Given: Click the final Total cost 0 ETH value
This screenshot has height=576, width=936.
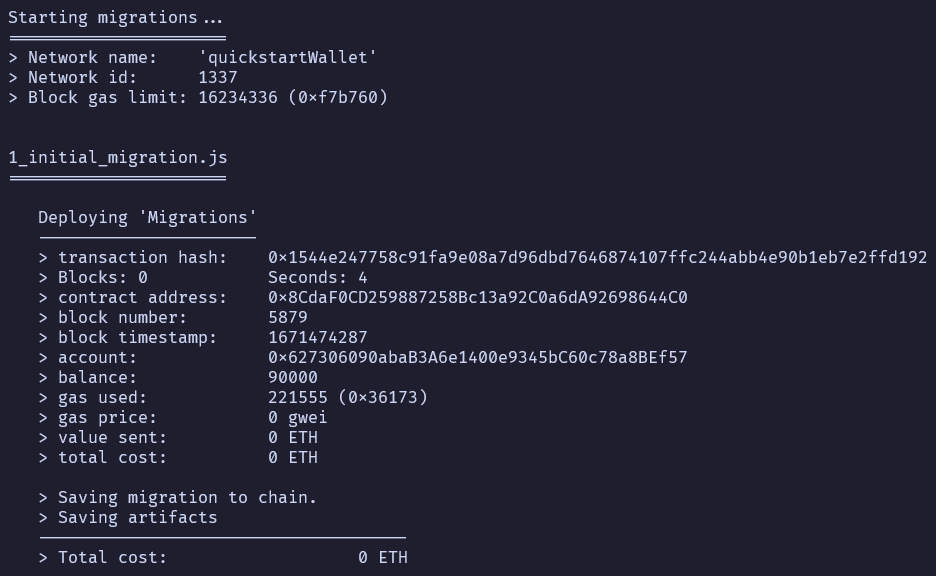Looking at the screenshot, I should [x=382, y=557].
